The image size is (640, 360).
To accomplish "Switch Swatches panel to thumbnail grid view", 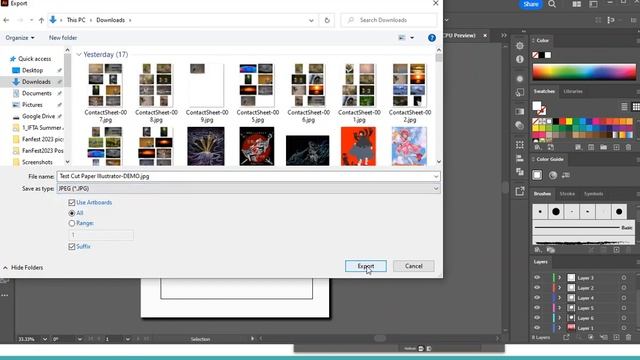I will (636, 107).
